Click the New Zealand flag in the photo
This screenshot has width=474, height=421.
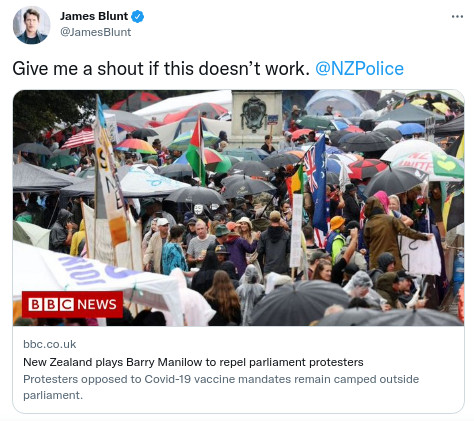[x=317, y=185]
